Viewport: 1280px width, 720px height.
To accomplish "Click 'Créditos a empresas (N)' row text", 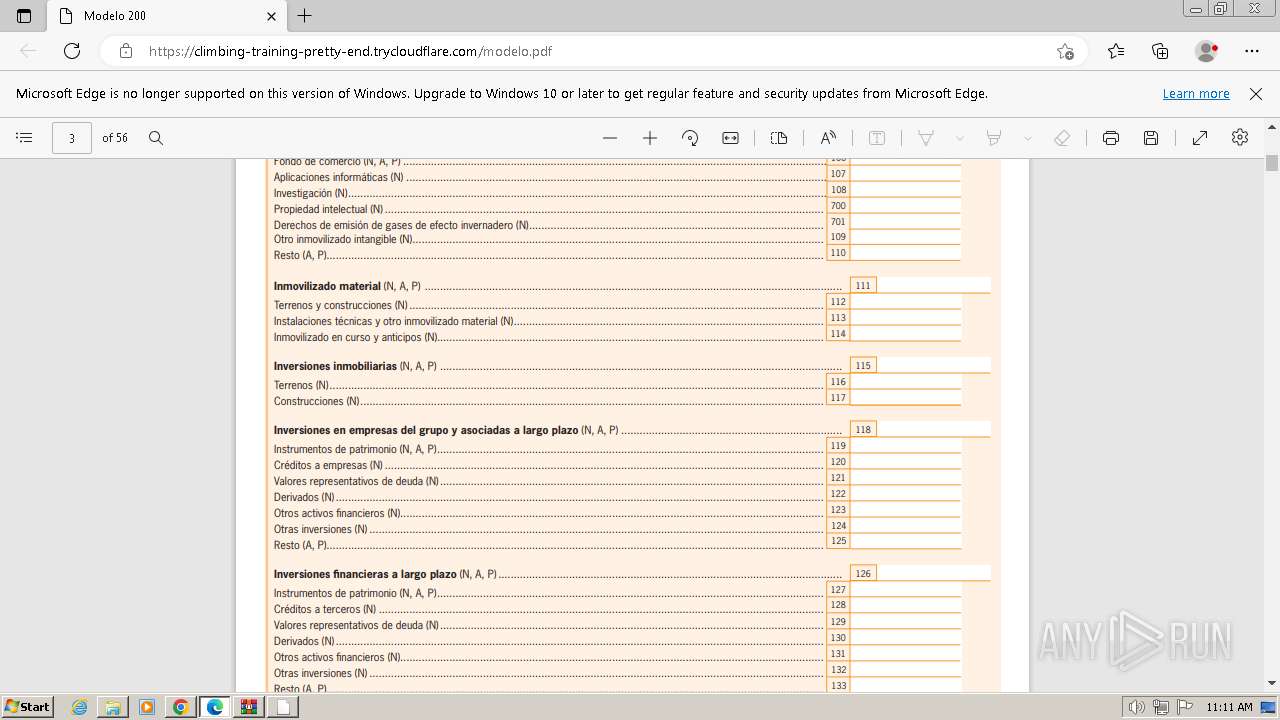I will 328,465.
